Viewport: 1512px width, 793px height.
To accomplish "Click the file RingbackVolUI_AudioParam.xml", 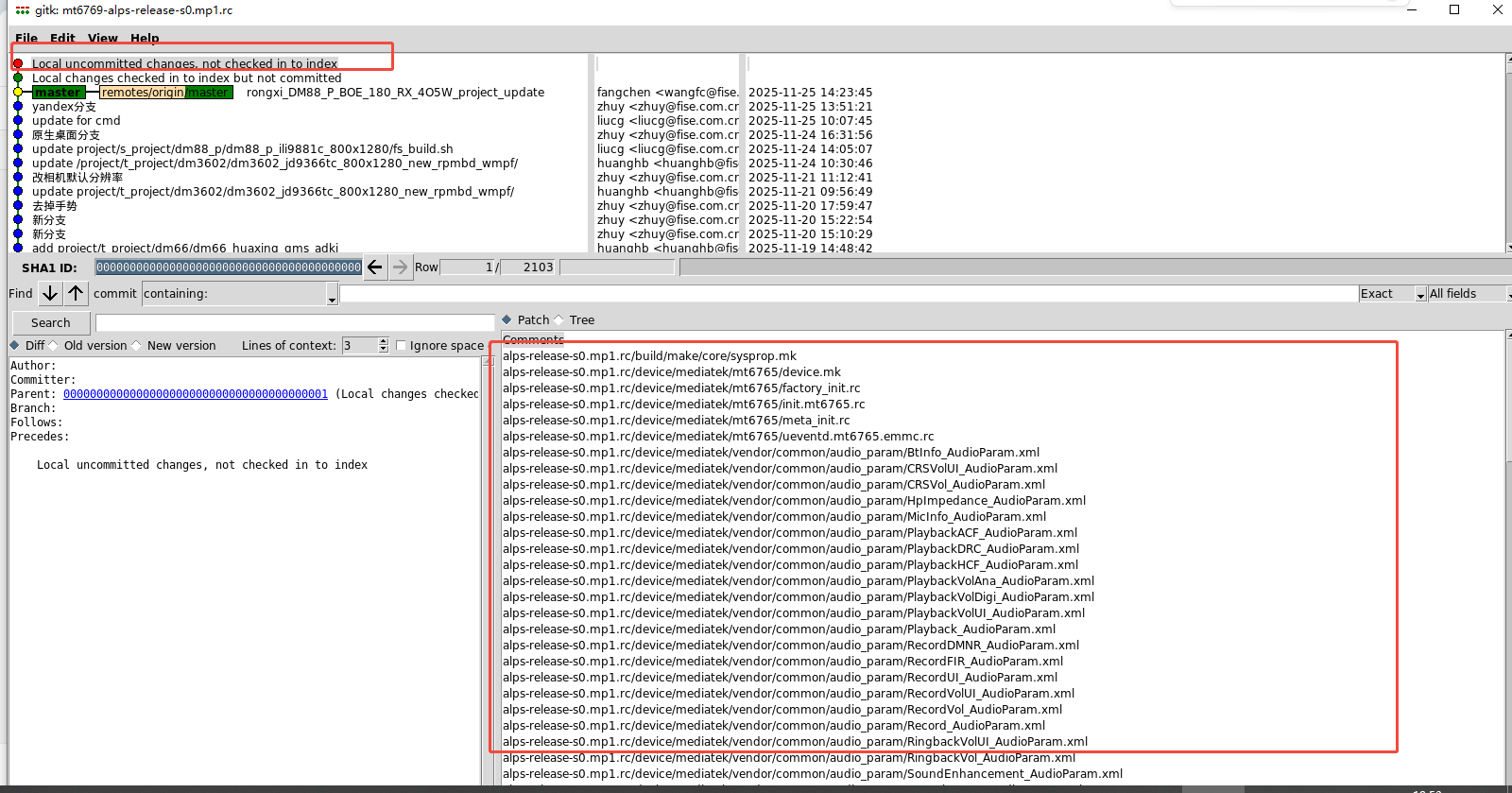I will click(x=795, y=742).
